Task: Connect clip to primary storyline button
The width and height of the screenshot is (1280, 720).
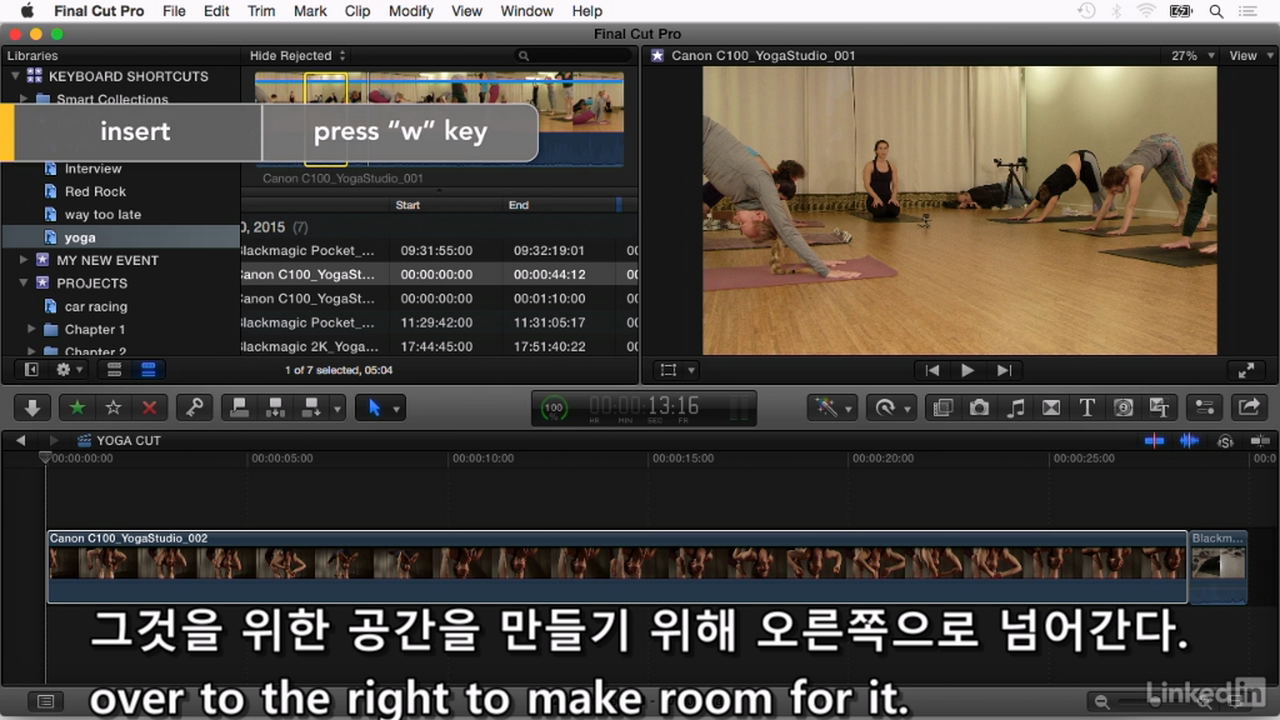Action: (x=239, y=407)
